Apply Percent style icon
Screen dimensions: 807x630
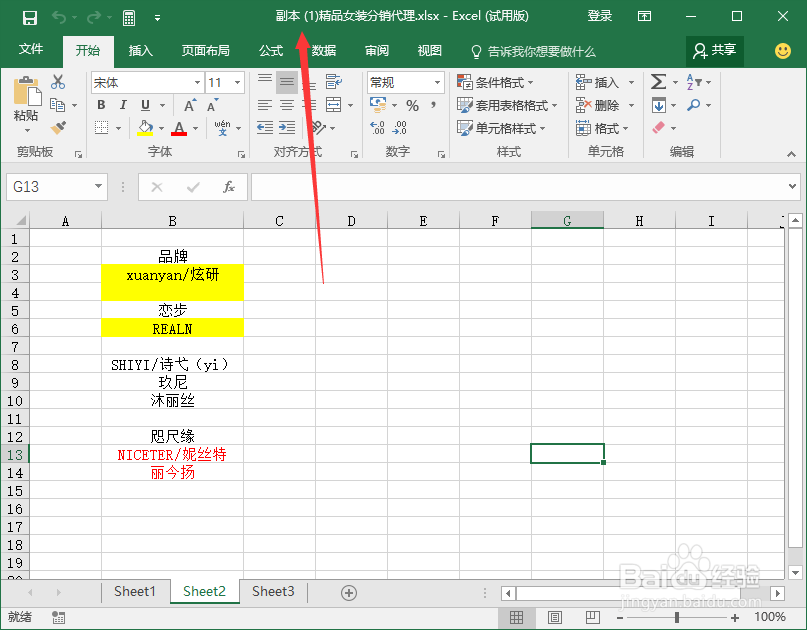(x=412, y=105)
